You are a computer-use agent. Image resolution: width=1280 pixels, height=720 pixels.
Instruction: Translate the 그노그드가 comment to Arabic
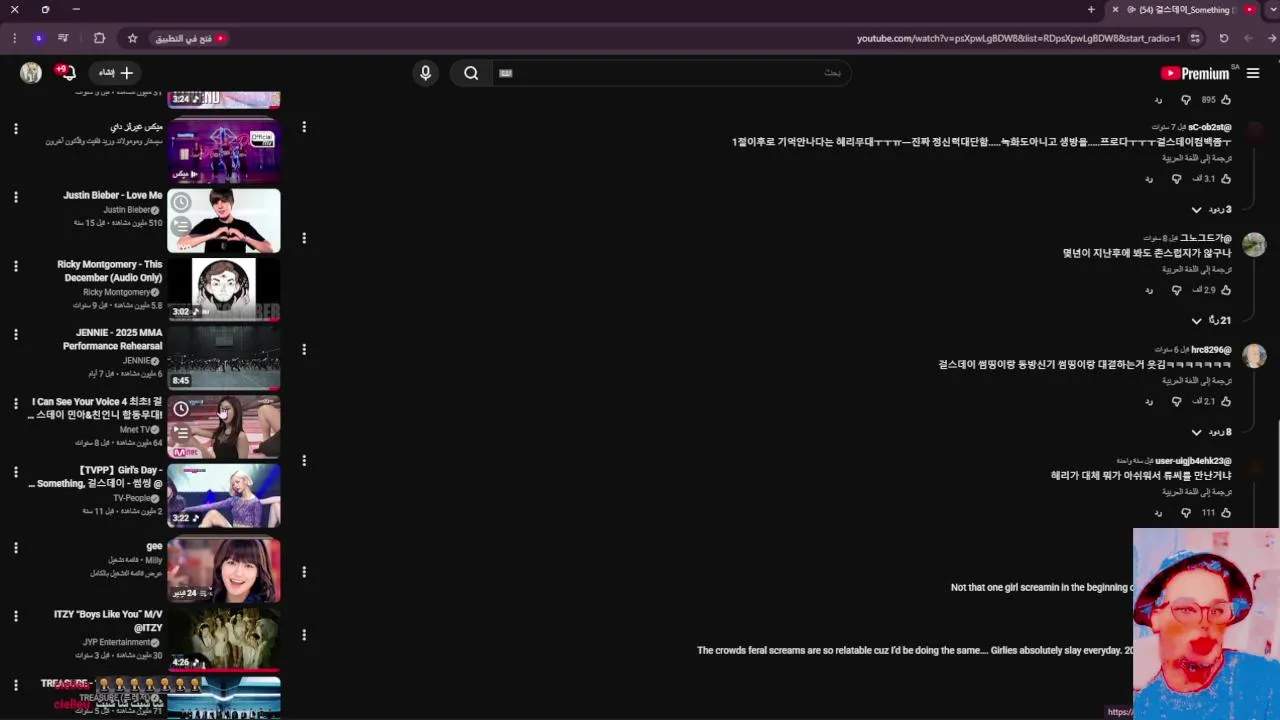(x=1197, y=269)
